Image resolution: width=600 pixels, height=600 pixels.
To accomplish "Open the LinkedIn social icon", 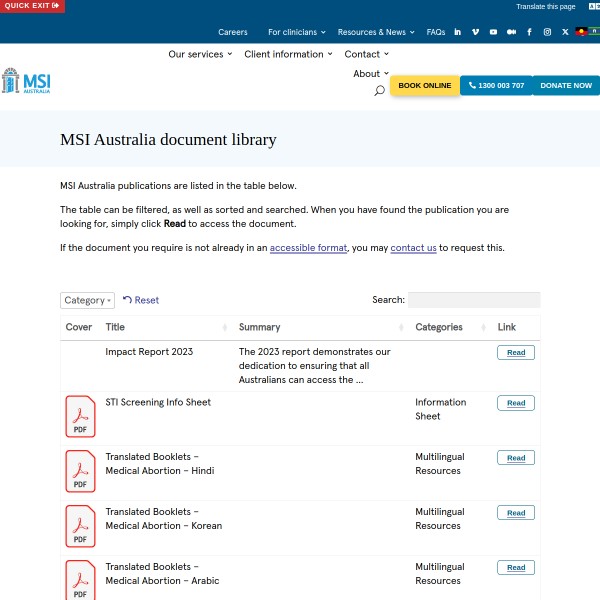I will click(x=458, y=32).
